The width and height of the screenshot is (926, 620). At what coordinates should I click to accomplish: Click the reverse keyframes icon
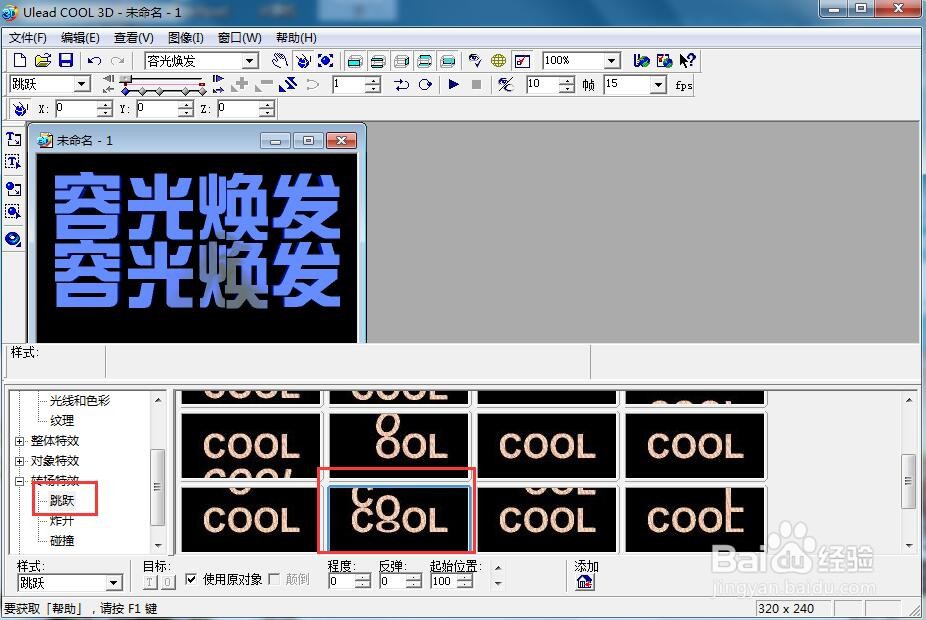click(288, 84)
